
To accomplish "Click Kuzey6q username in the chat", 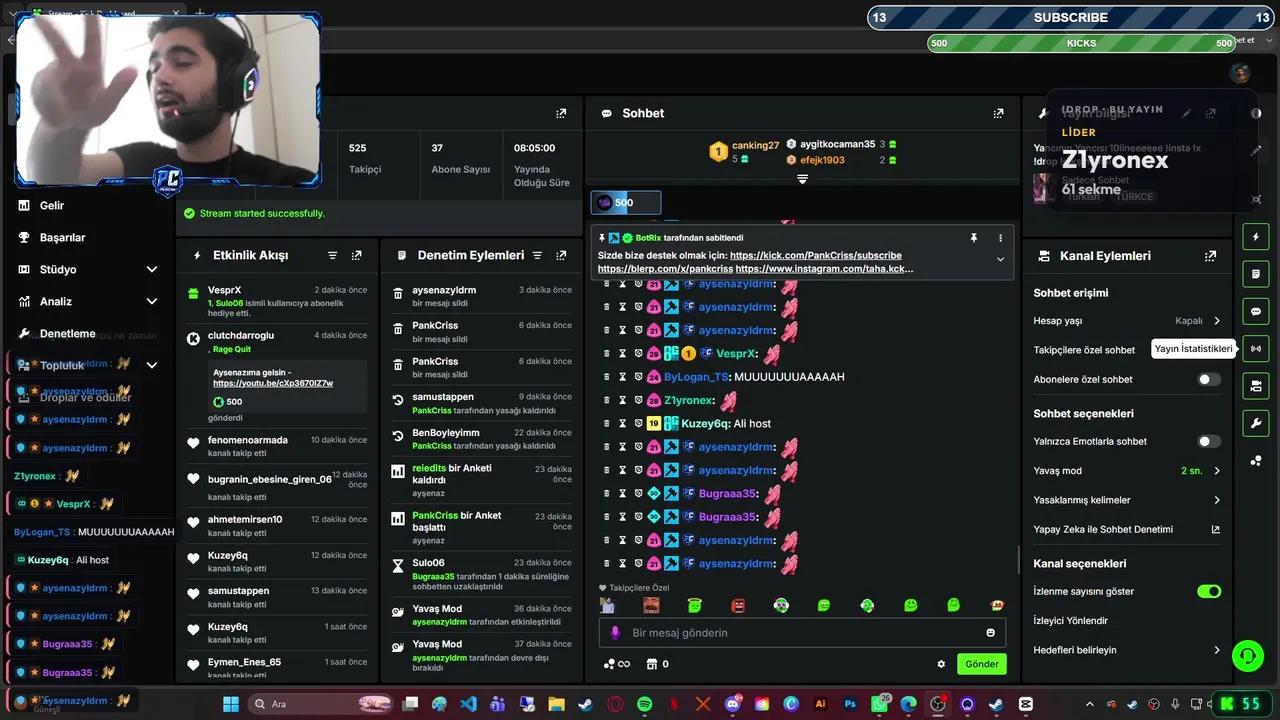I will tap(705, 424).
